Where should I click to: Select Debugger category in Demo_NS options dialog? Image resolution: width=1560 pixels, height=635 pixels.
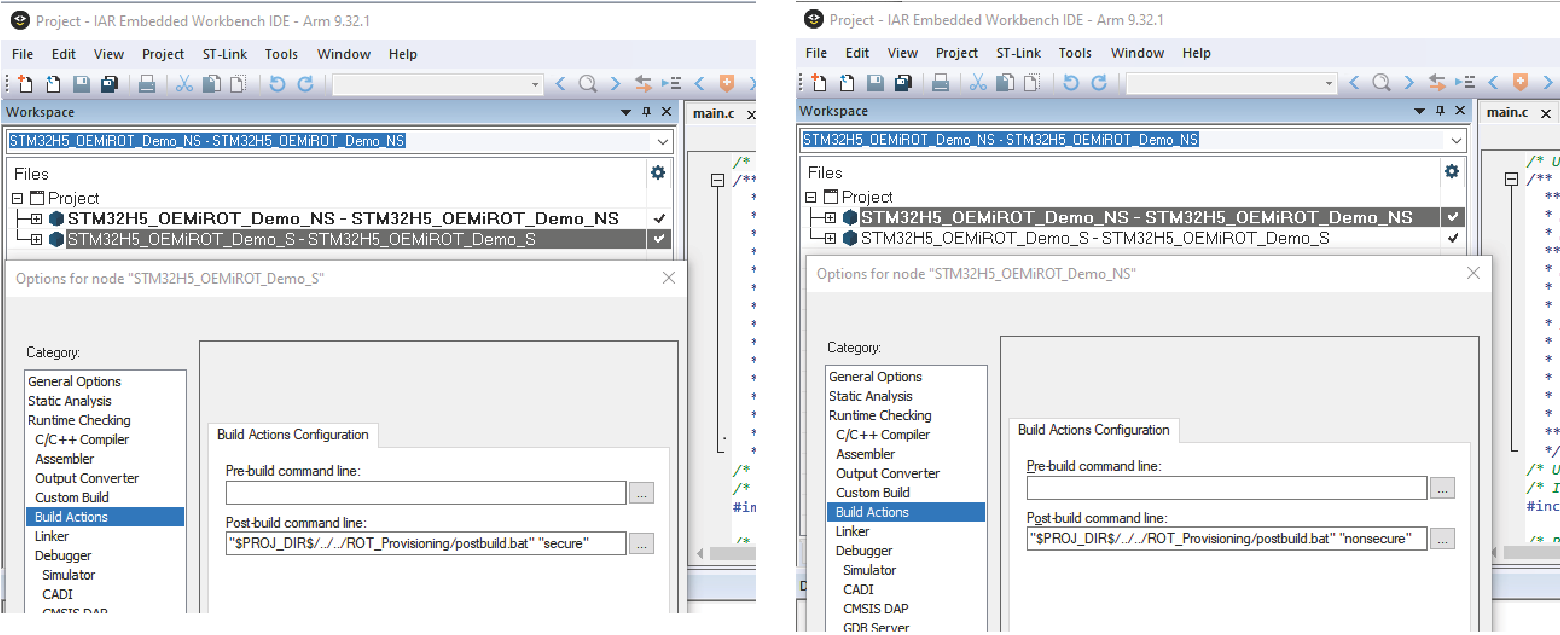click(864, 551)
